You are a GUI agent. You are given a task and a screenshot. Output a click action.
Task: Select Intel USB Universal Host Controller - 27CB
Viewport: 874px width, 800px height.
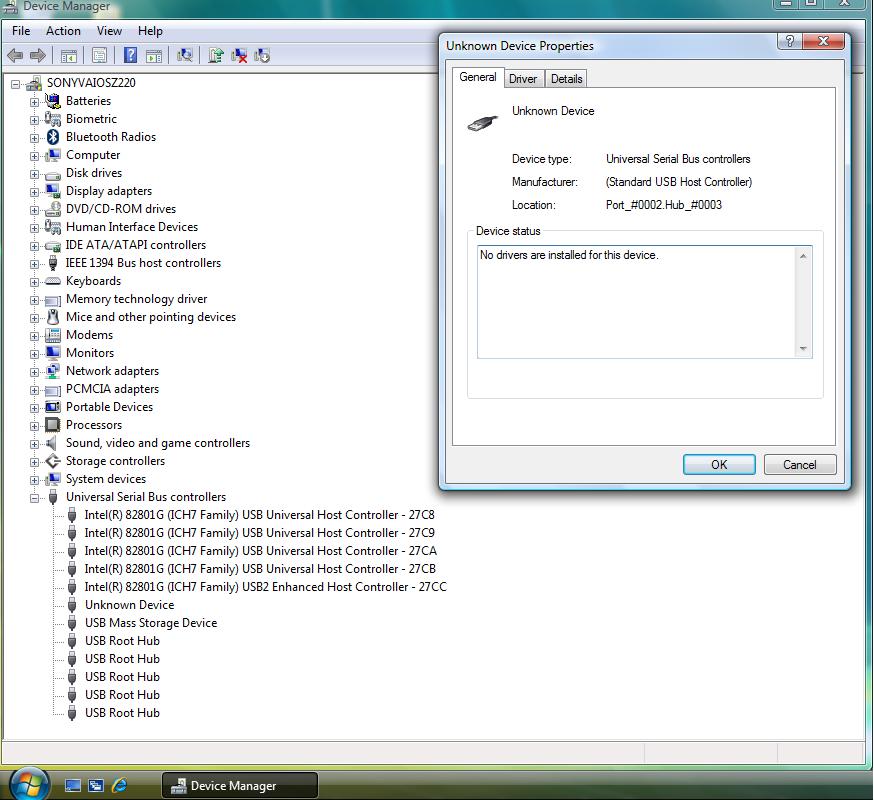click(260, 569)
